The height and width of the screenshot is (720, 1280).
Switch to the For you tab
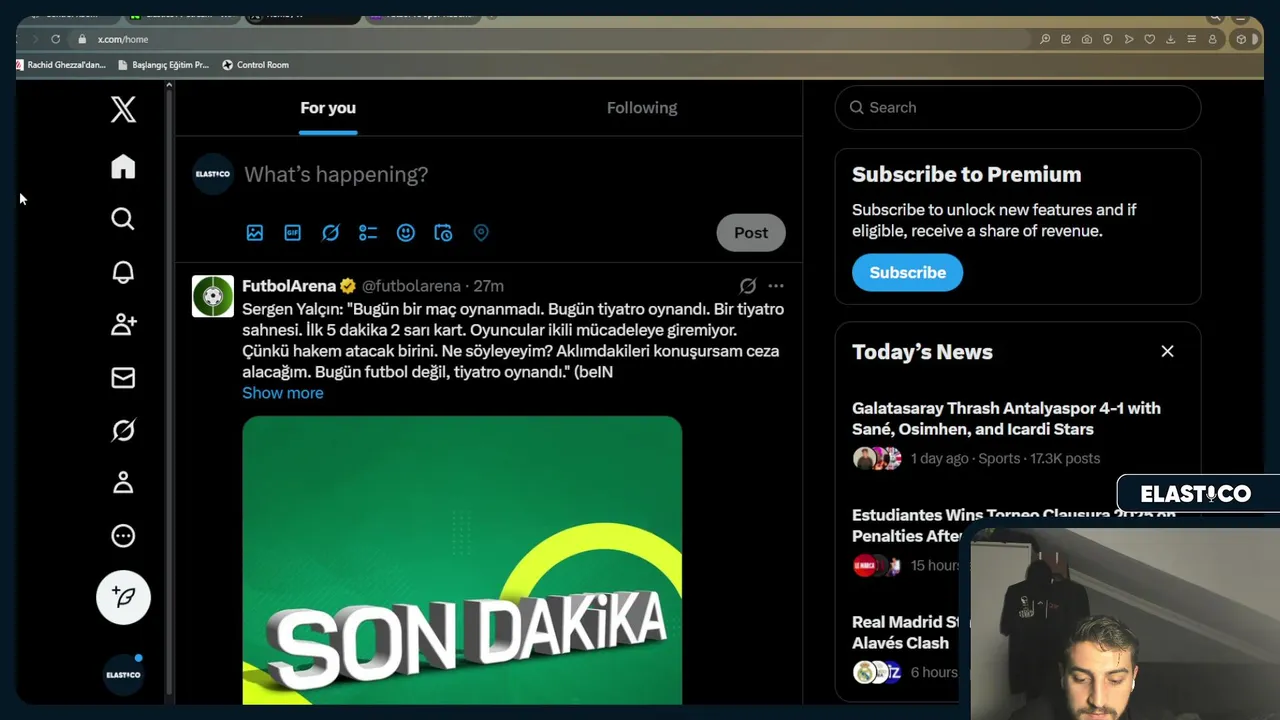tap(328, 108)
